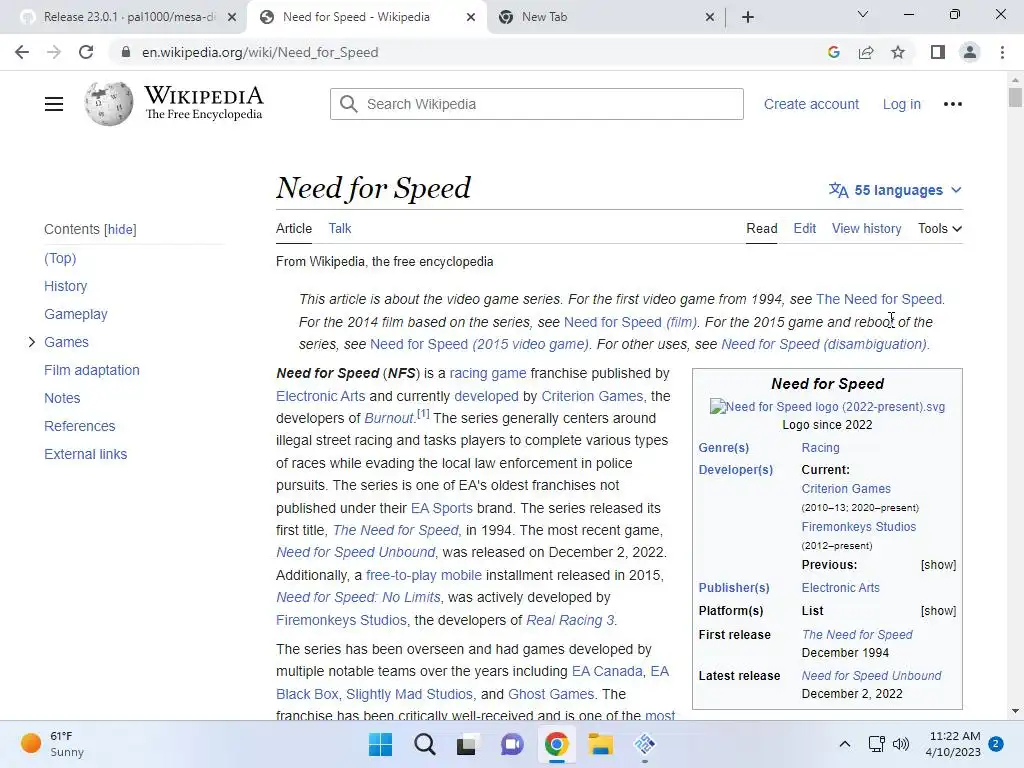Open Need for Speed Unbound infobox link
The height and width of the screenshot is (768, 1024).
pyautogui.click(x=871, y=675)
